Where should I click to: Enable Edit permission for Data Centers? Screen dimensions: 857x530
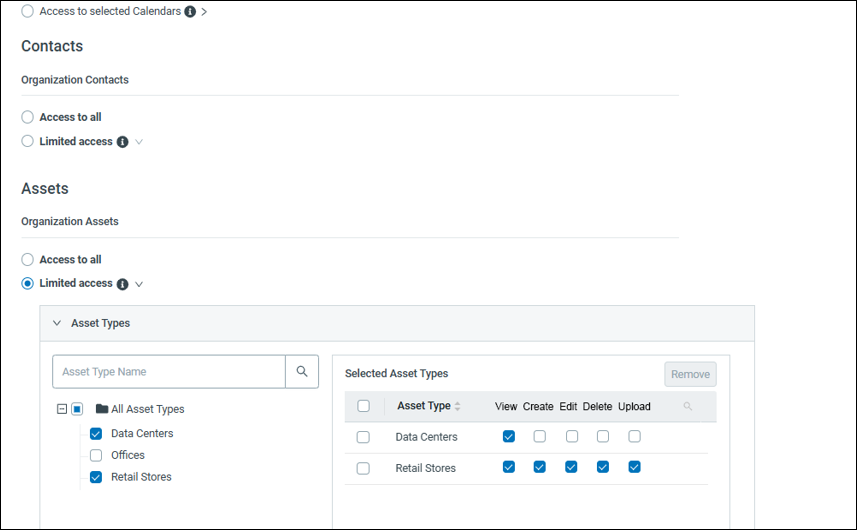click(x=572, y=436)
